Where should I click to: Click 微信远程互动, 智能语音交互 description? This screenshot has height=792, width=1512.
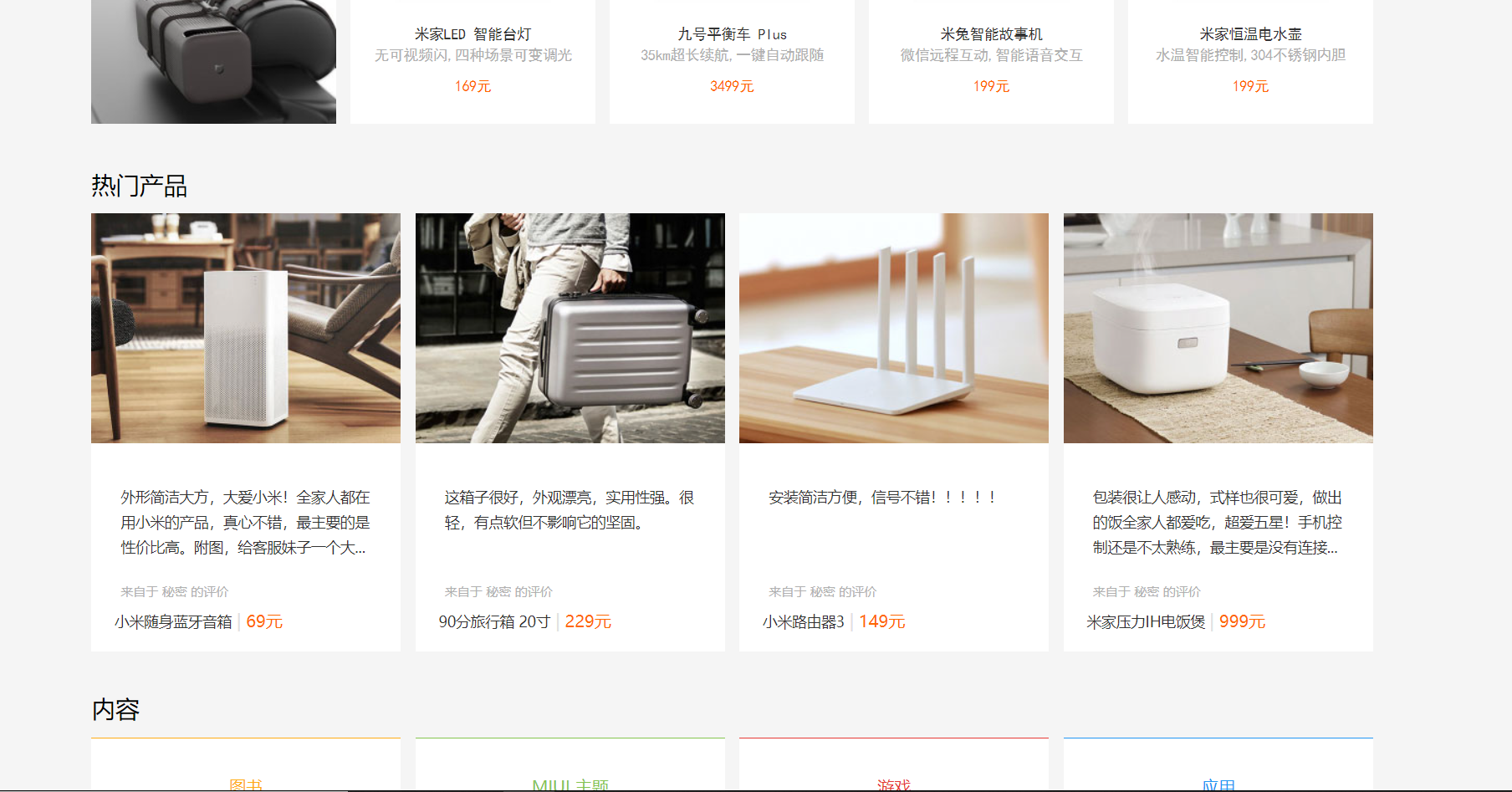coord(991,55)
